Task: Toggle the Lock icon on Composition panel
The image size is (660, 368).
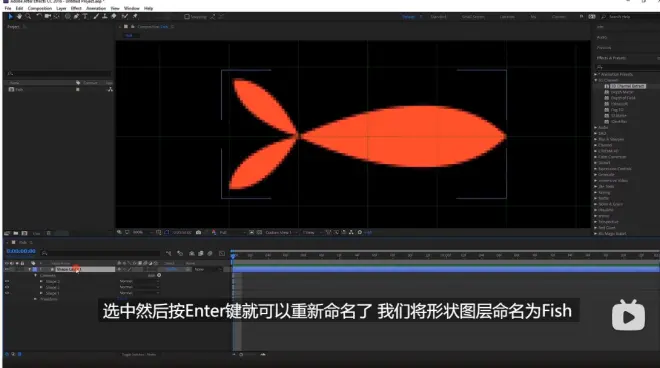Action: coord(133,27)
